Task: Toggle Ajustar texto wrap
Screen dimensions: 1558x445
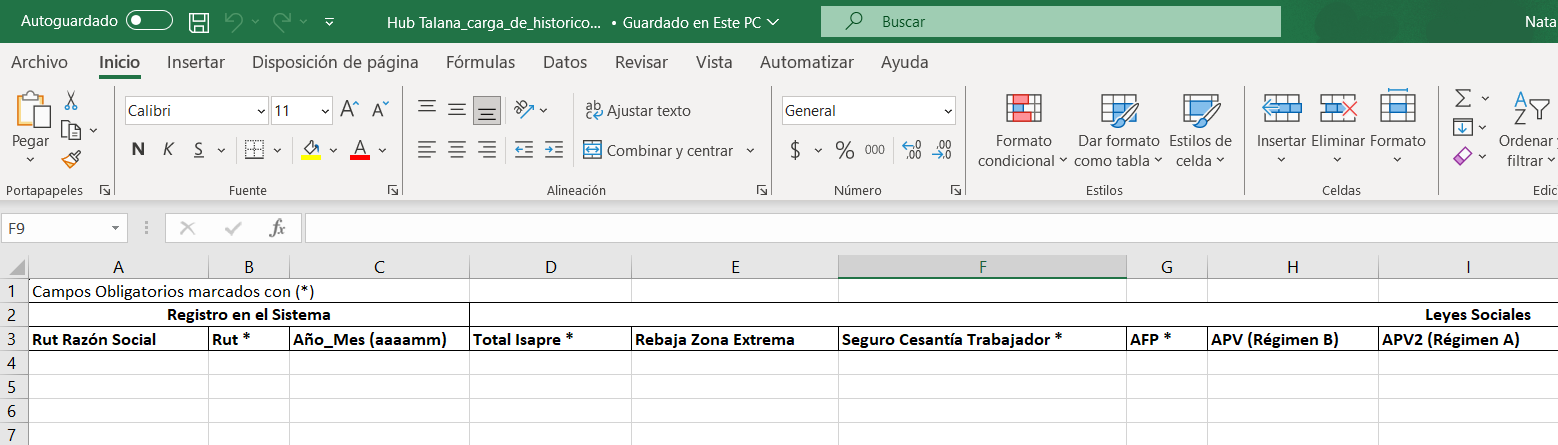Action: point(638,110)
